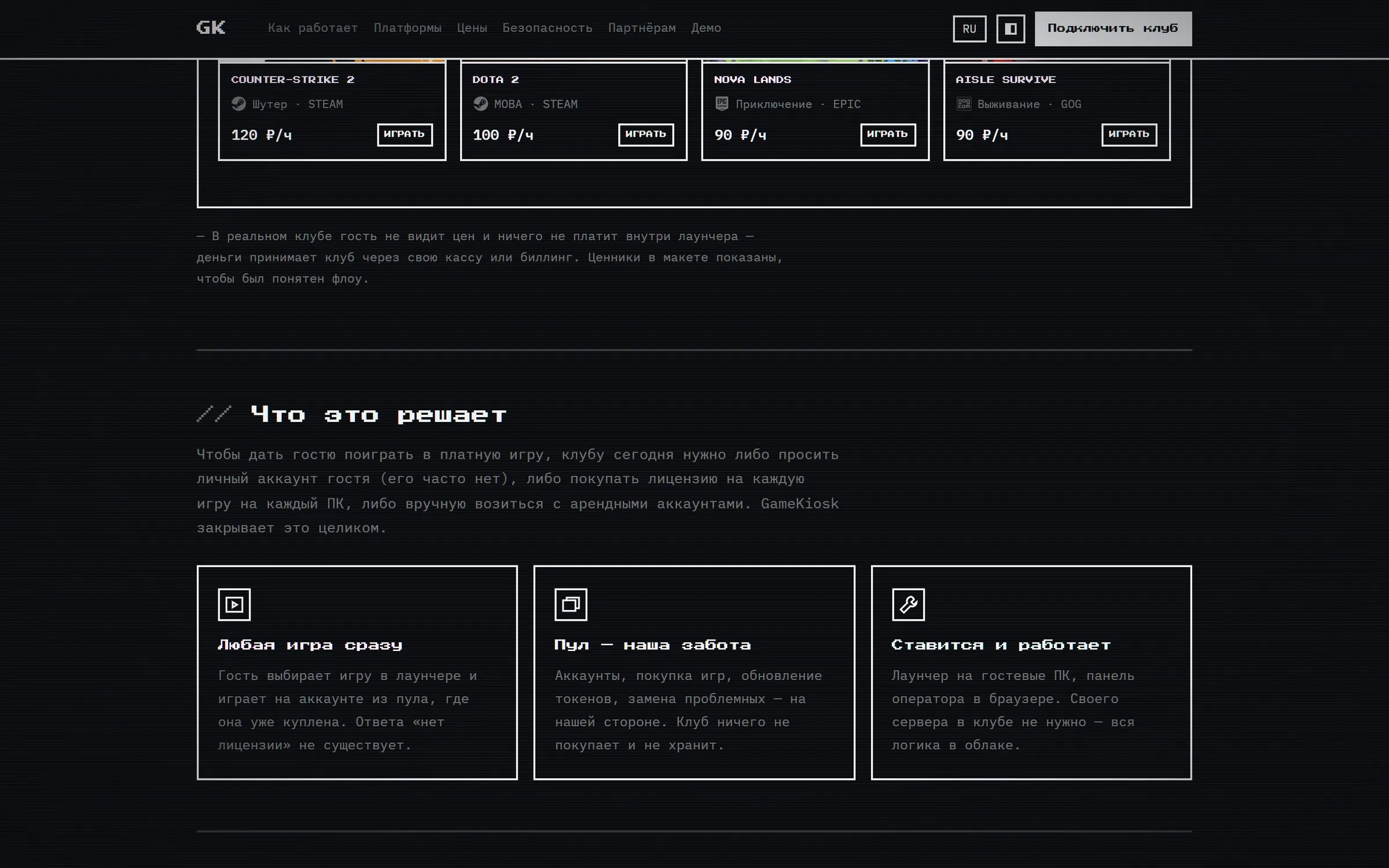1389x868 pixels.
Task: Click the Шутер · STEAM label
Action: (x=297, y=104)
